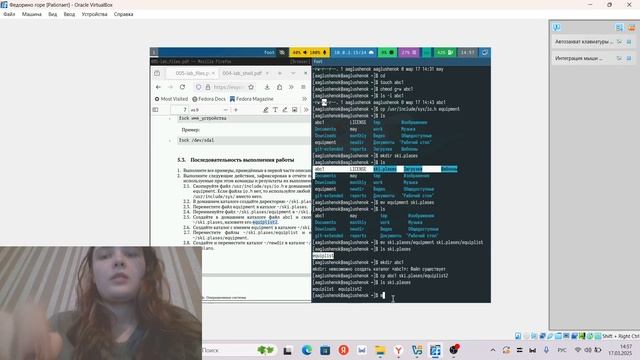Click the notification center speech-bubble icon
Viewport: 640px width, 360px height.
[556, 27]
